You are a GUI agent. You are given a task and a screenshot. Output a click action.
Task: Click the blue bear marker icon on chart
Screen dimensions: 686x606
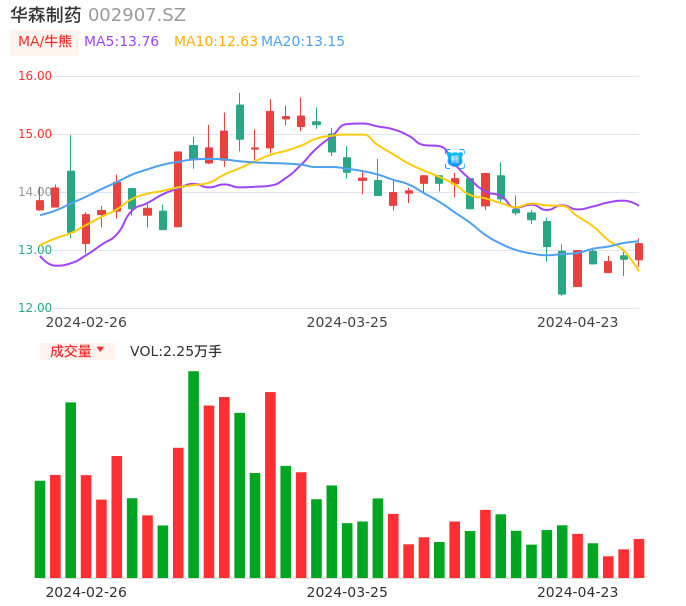(x=455, y=159)
